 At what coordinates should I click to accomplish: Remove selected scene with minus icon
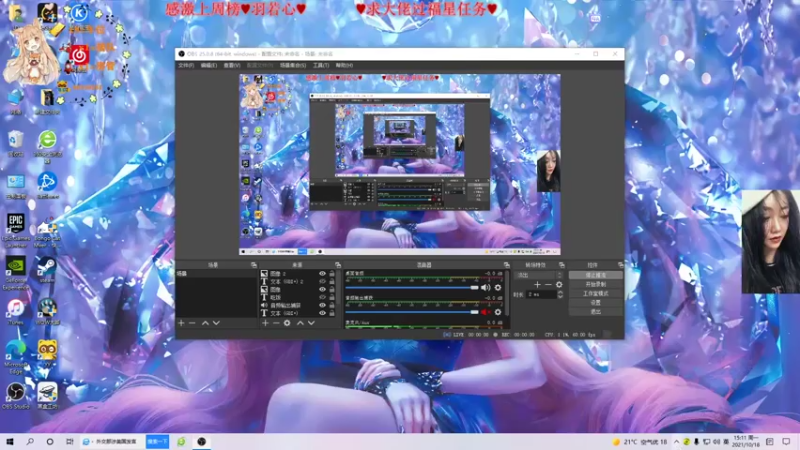[x=192, y=323]
